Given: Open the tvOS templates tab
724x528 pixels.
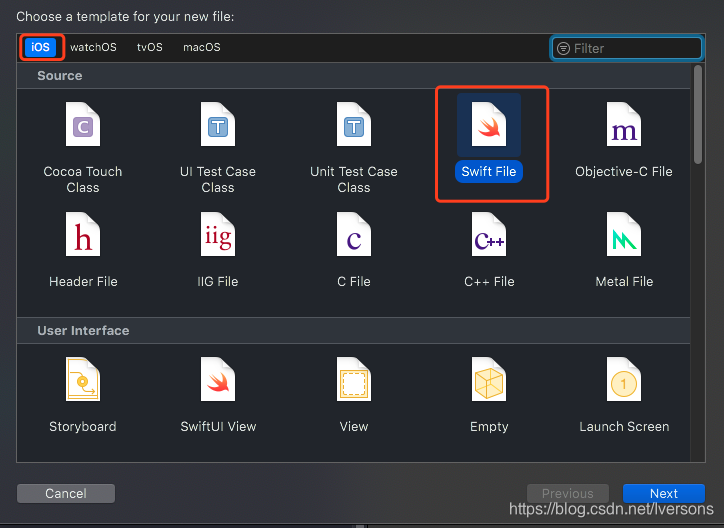Looking at the screenshot, I should (x=150, y=47).
